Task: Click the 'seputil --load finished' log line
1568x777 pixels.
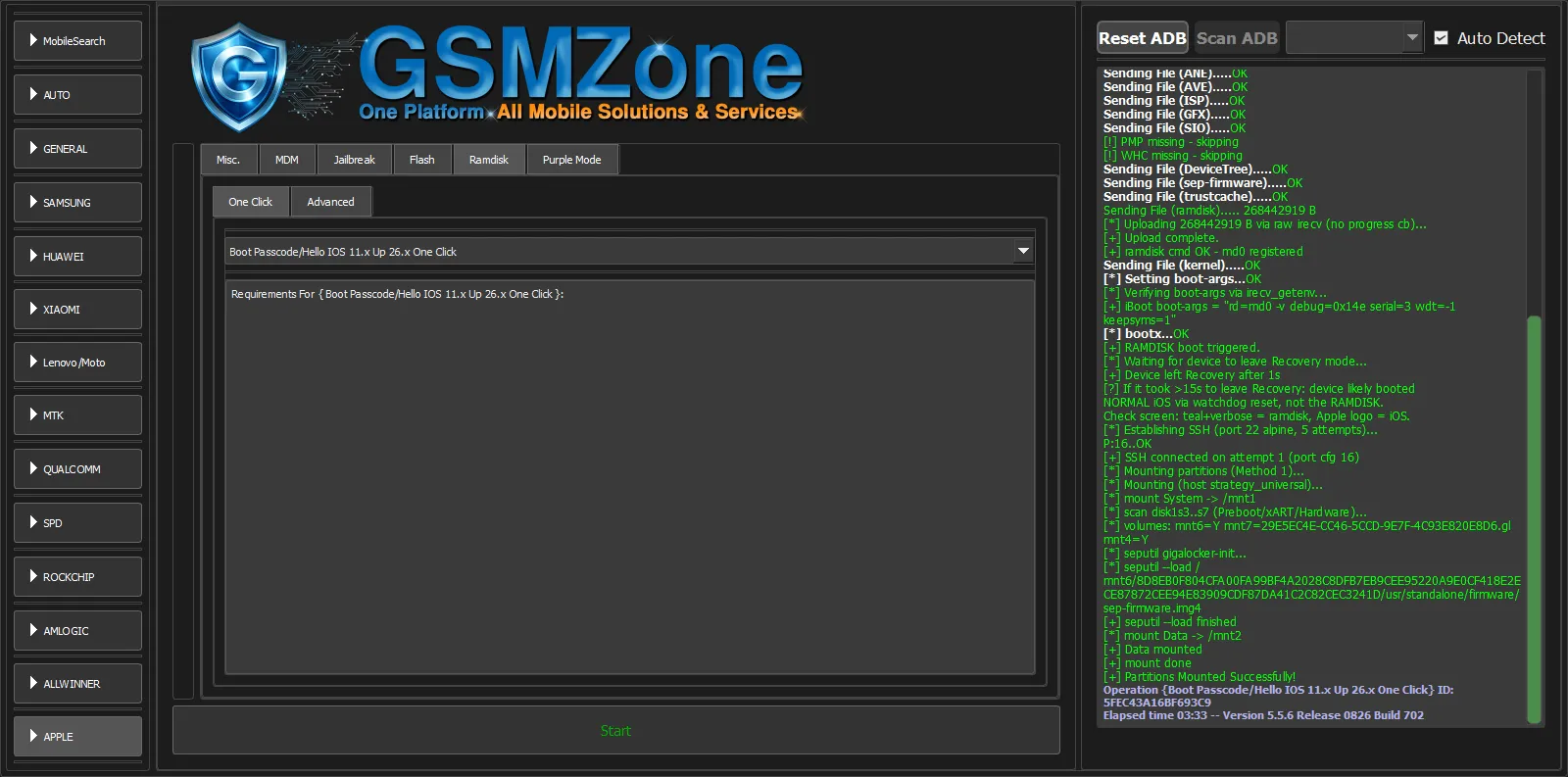Action: click(1170, 622)
